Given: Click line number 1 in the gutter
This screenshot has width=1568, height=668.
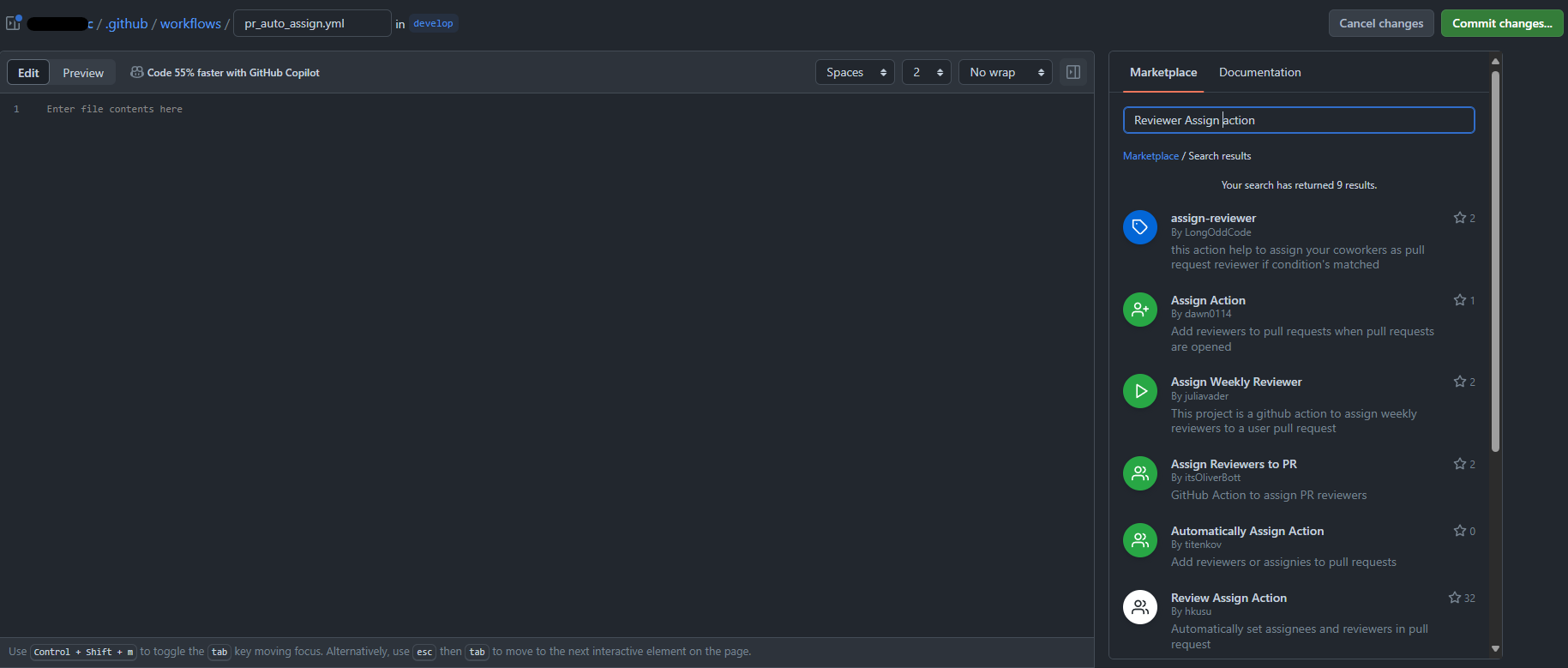Looking at the screenshot, I should tap(16, 109).
